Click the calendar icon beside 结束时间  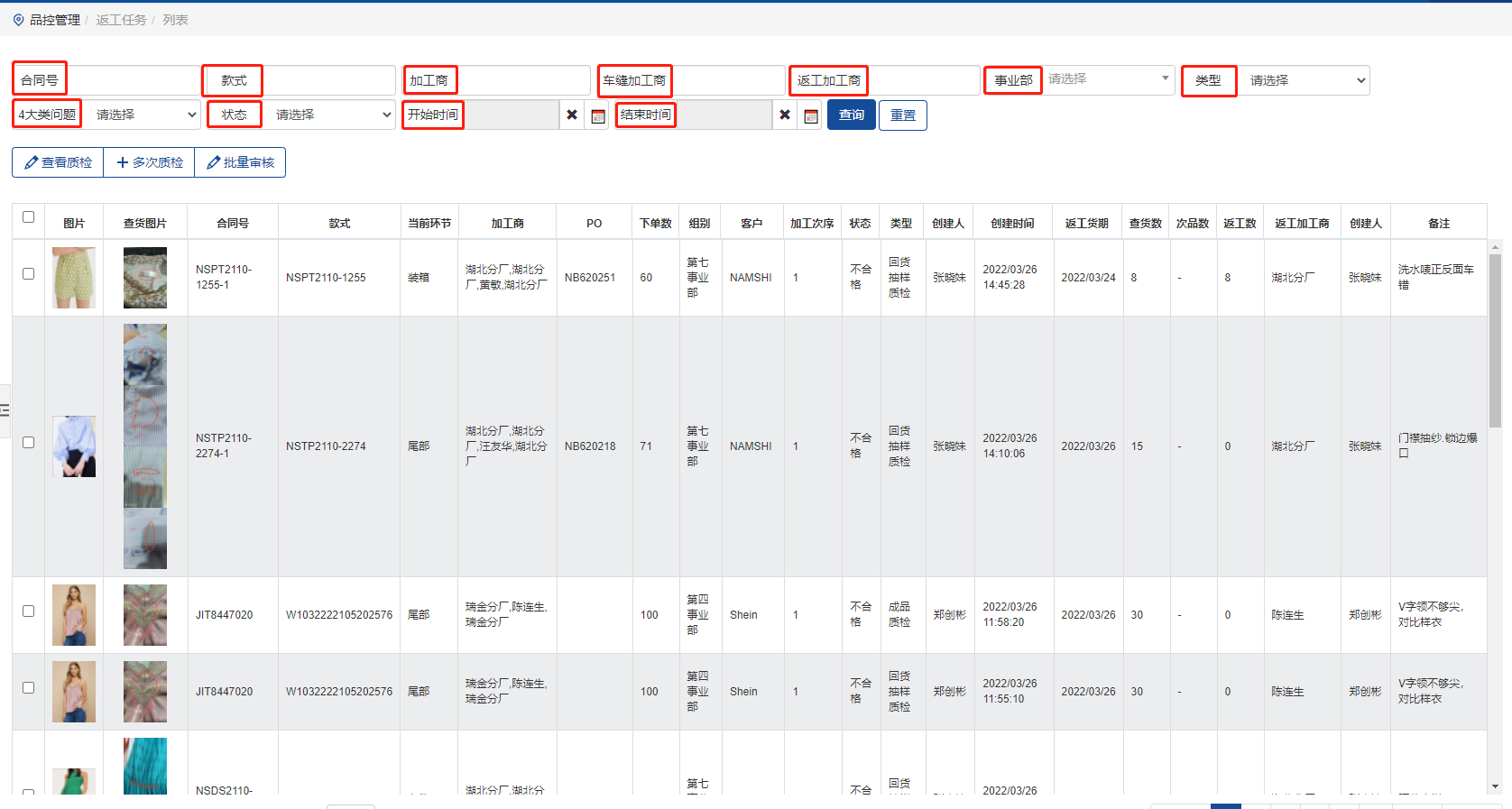tap(810, 115)
